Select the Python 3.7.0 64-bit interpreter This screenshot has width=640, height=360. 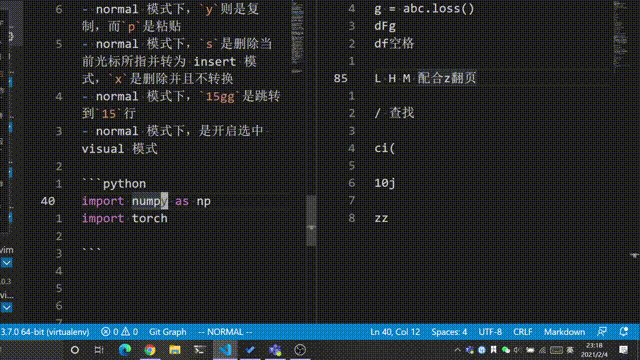pos(45,332)
